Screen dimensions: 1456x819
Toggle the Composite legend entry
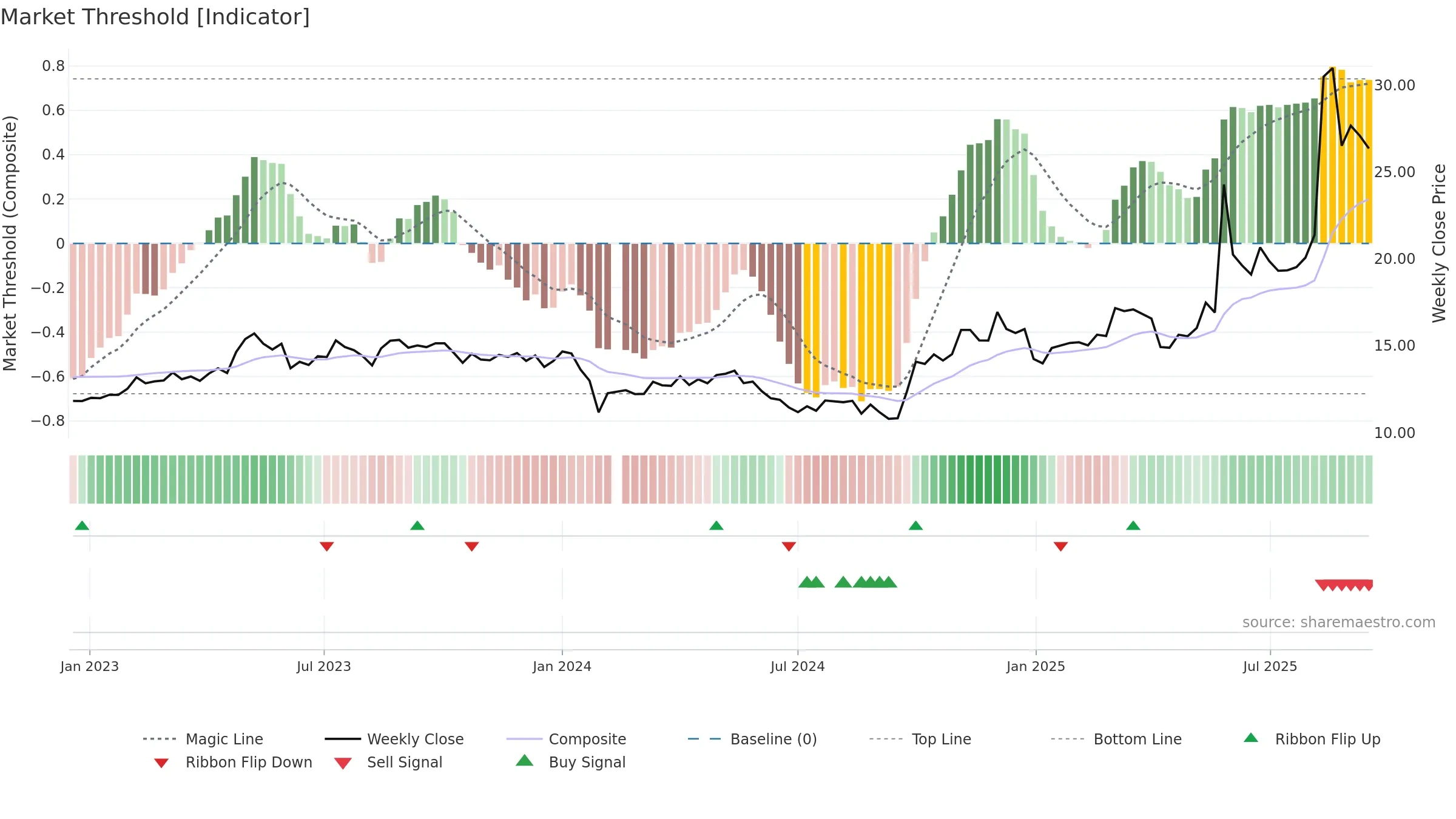click(566, 739)
